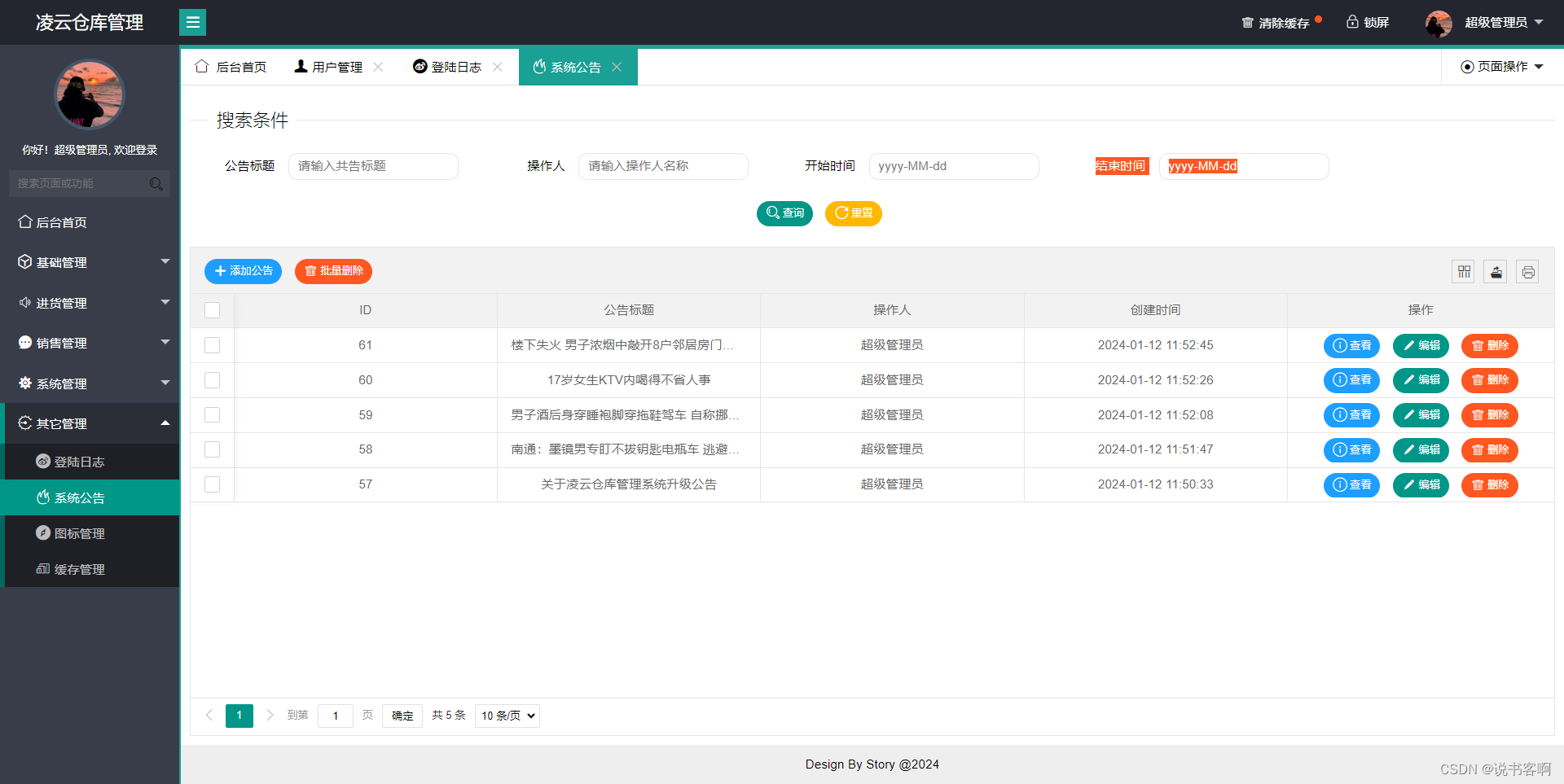
Task: Focus the 操作人 input field
Action: [663, 166]
